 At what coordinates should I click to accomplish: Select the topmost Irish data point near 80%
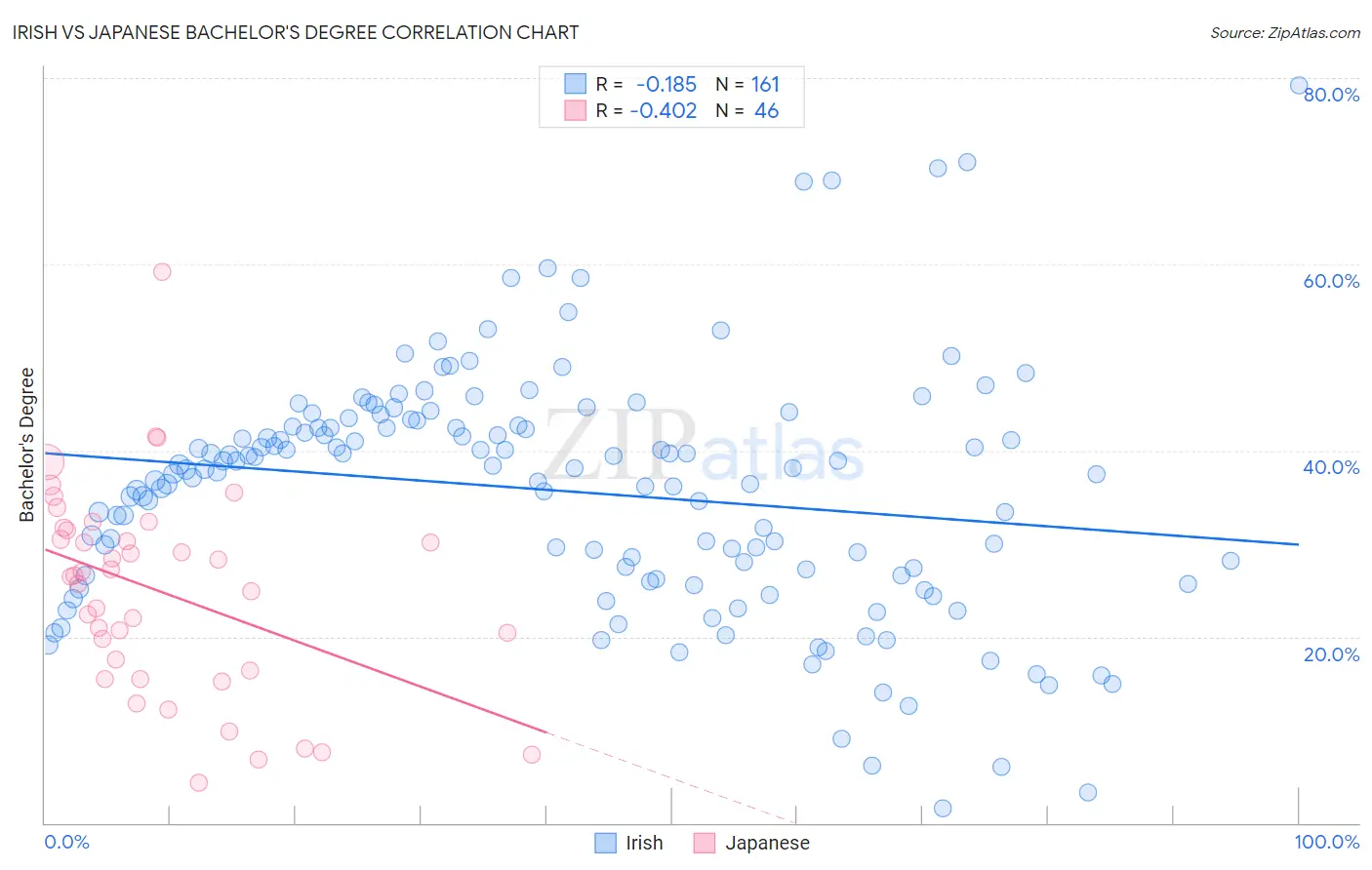[1299, 85]
